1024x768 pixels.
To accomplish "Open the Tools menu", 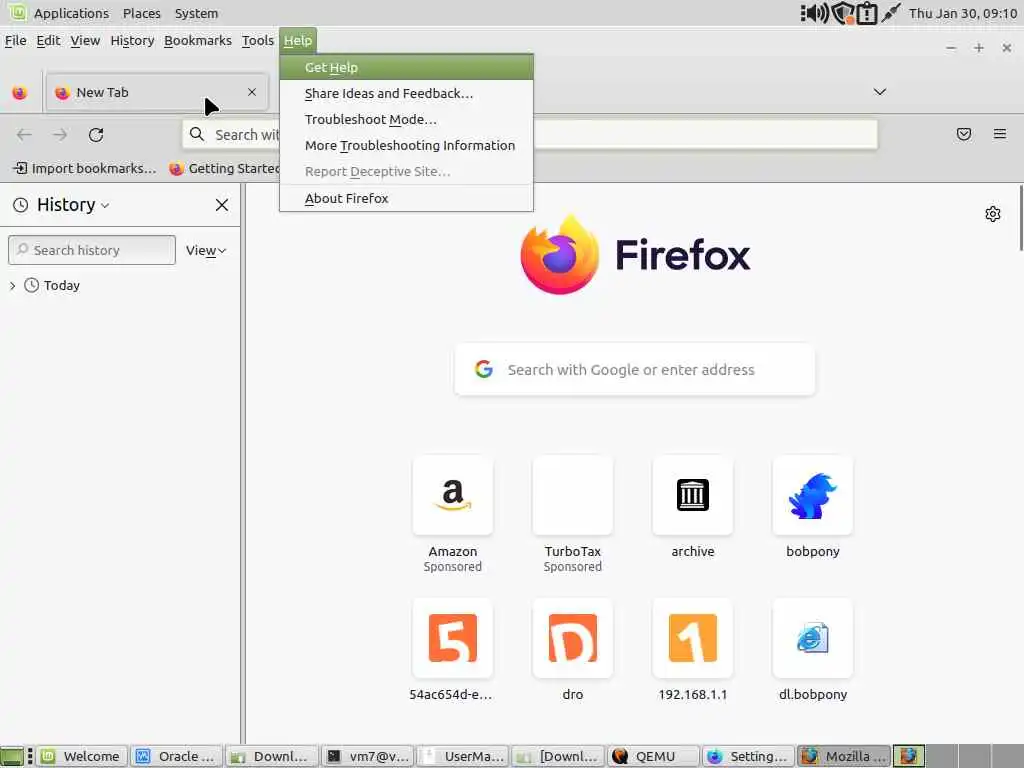I will click(258, 40).
